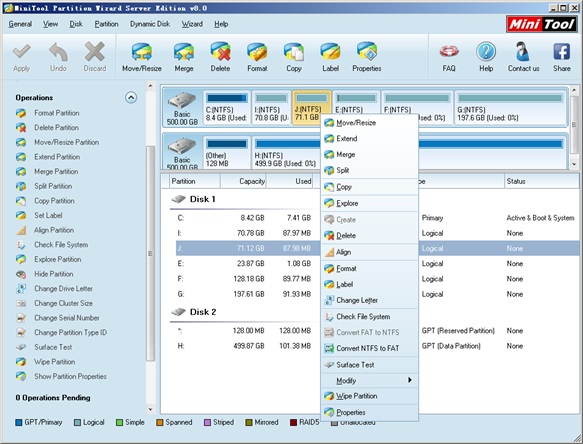This screenshot has width=583, height=444.
Task: Click the Capacity column header
Action: coord(243,181)
